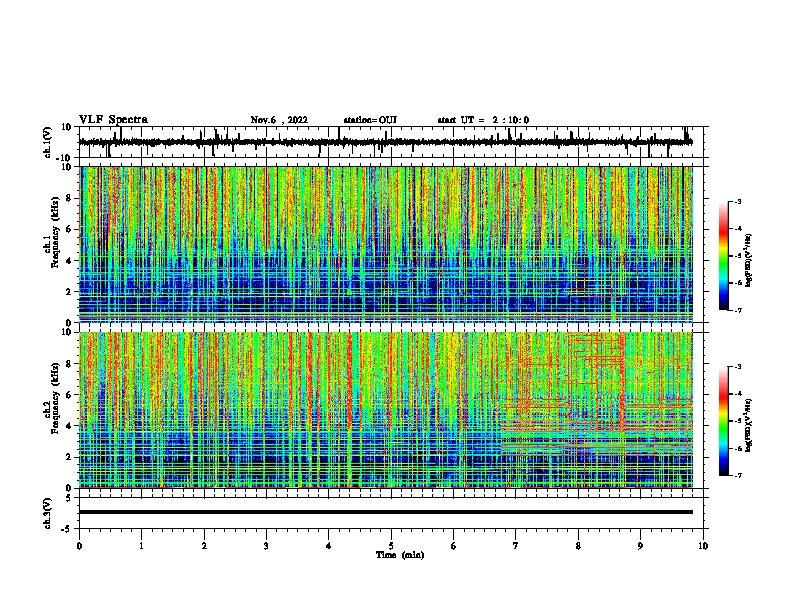Click the "ch.1(V)" waveform axis label

click(x=48, y=142)
